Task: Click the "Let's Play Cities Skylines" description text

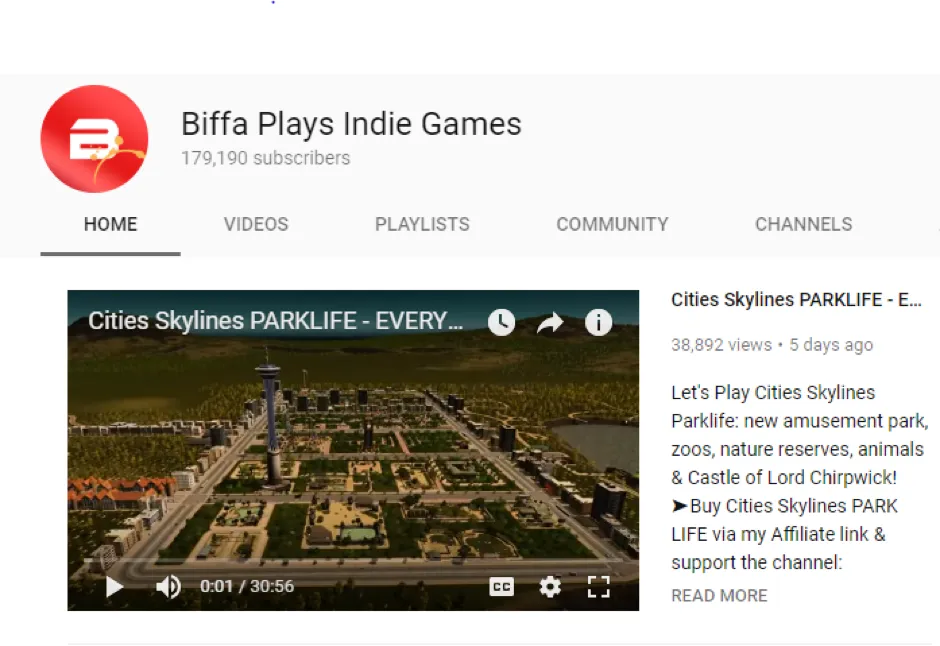Action: click(x=773, y=393)
